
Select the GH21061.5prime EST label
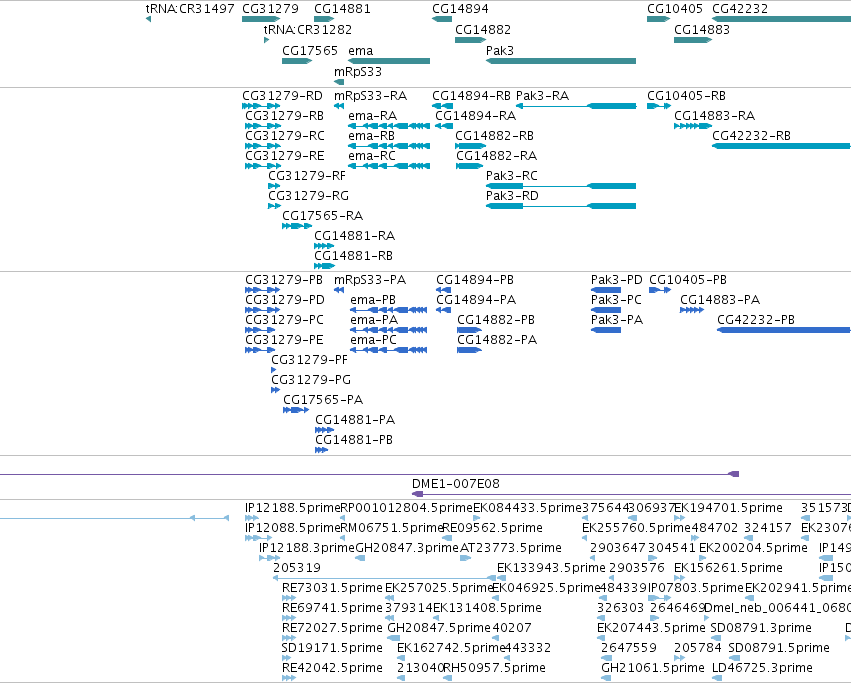click(x=652, y=668)
